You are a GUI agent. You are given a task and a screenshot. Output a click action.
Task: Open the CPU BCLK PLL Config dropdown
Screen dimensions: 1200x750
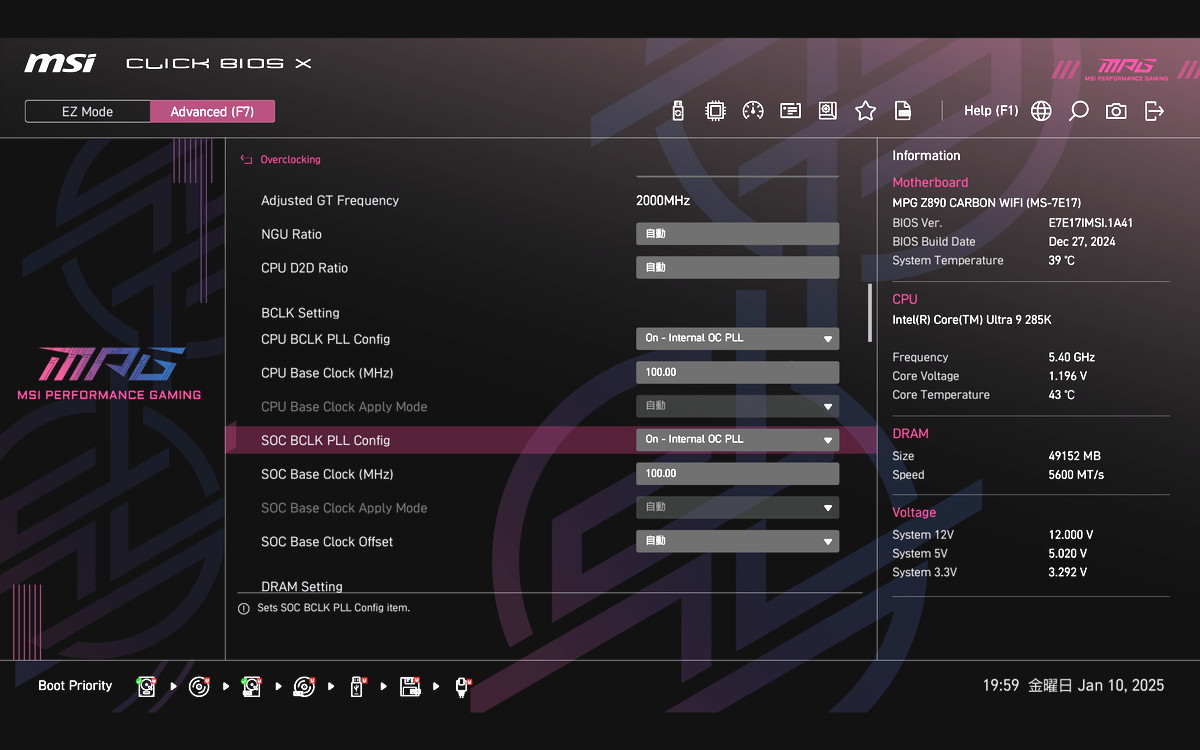pos(737,339)
